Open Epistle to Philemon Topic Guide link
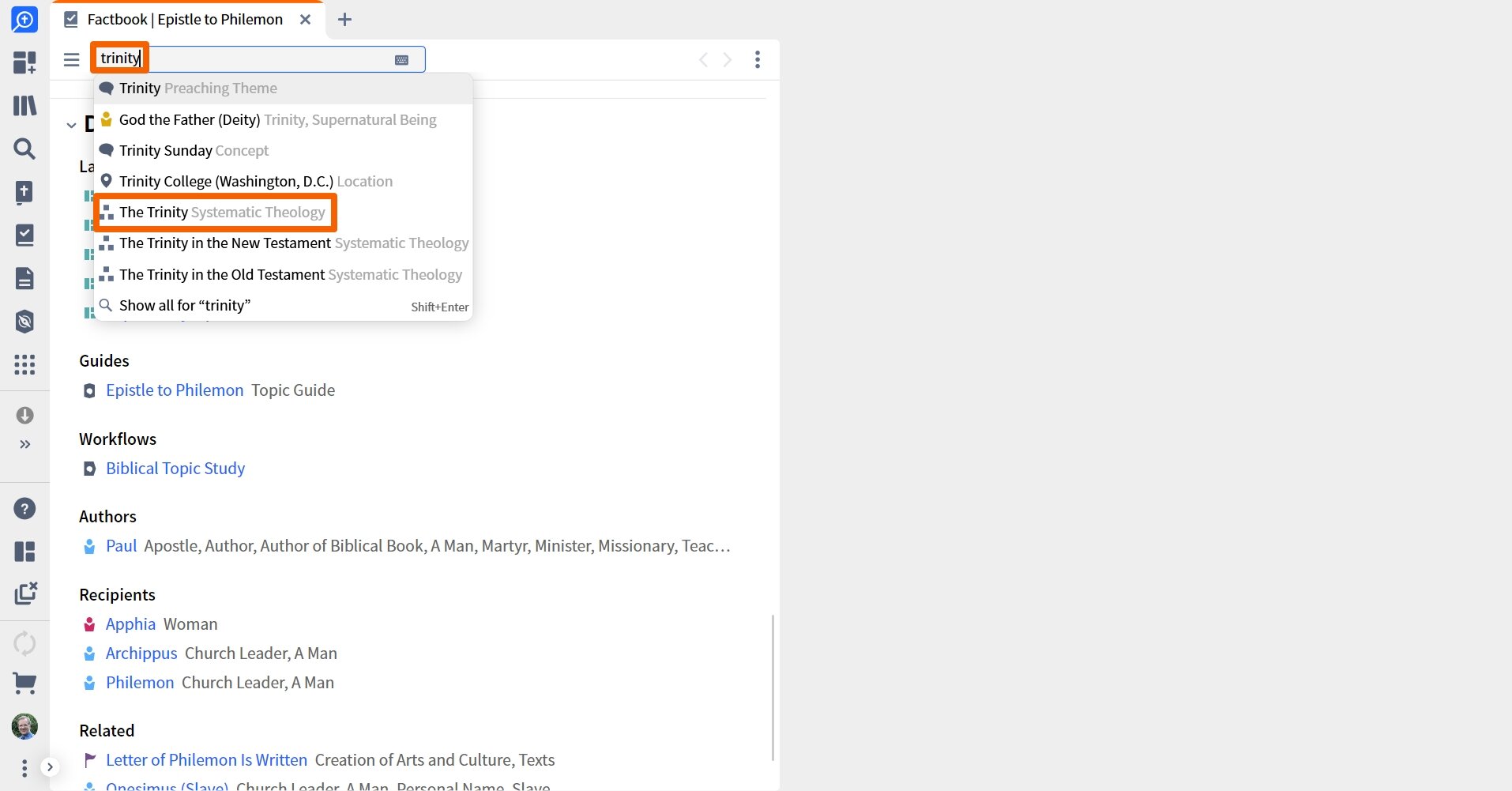This screenshot has height=791, width=1512. [x=175, y=390]
